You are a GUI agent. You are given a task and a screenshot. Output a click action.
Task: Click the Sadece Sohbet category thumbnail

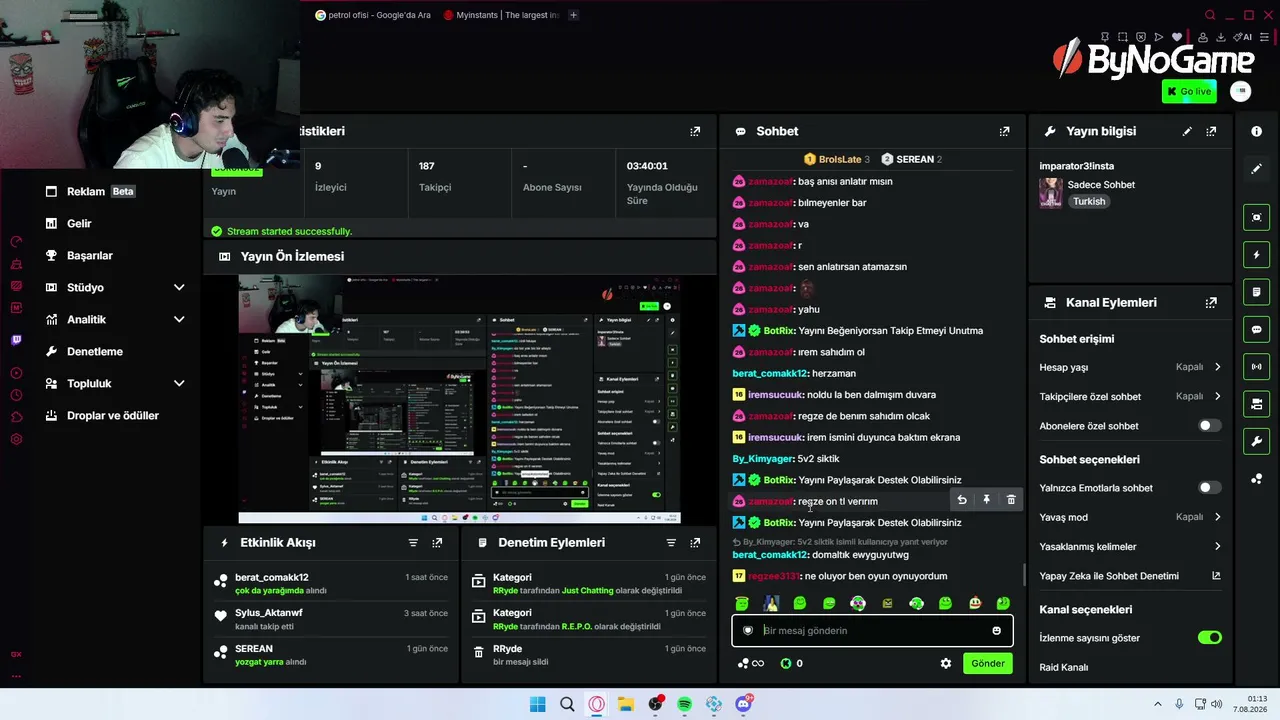1050,192
